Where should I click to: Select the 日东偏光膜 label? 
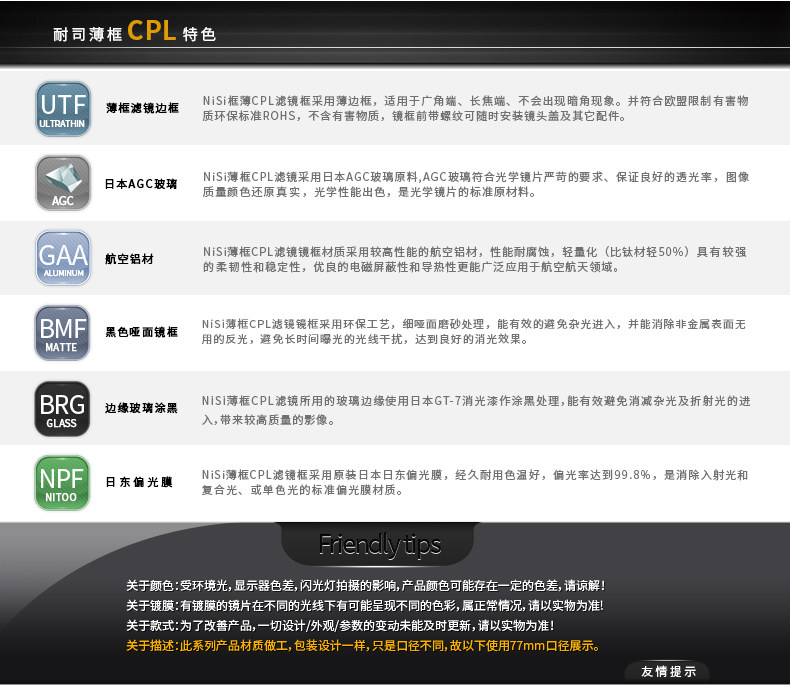139,482
